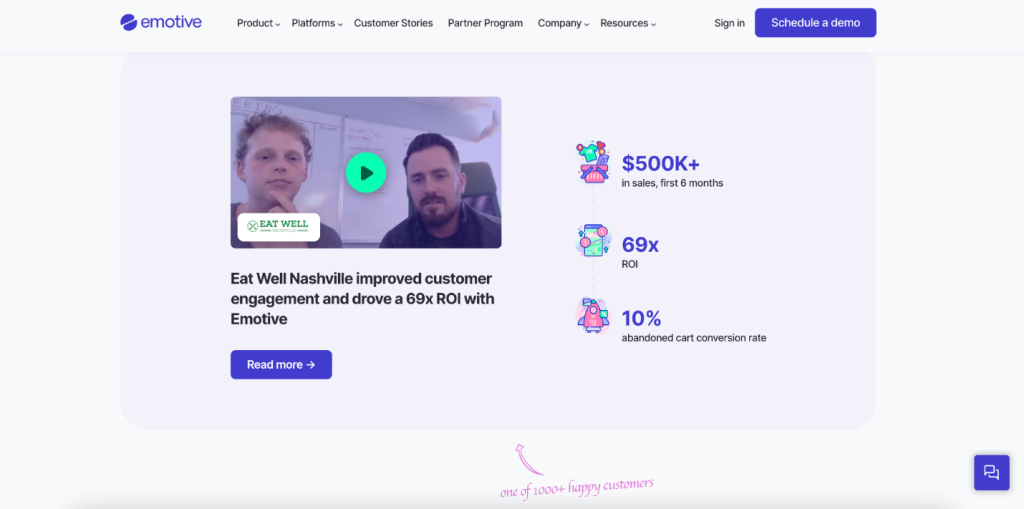Click the Emotive logo in the header
Image resolution: width=1024 pixels, height=509 pixels.
pos(161,22)
